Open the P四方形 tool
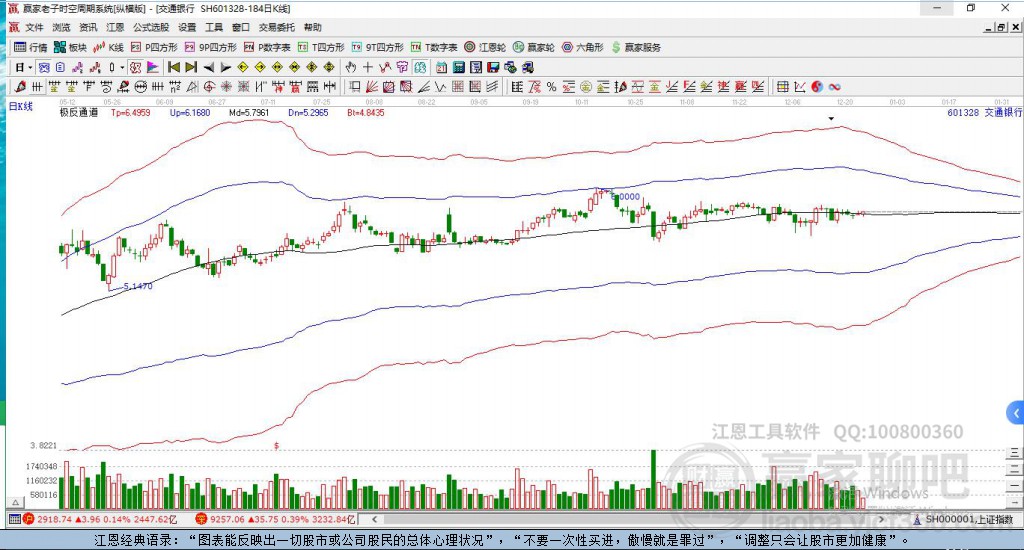 [153, 47]
